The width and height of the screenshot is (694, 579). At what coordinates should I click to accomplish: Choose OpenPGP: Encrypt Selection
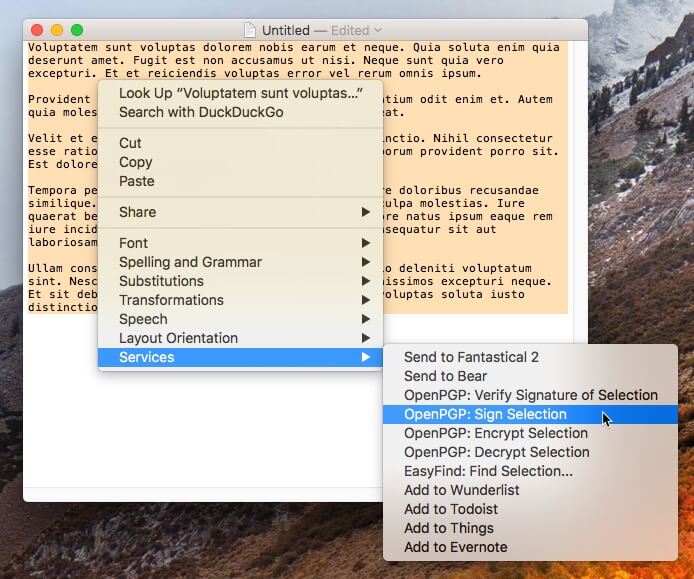[530, 433]
